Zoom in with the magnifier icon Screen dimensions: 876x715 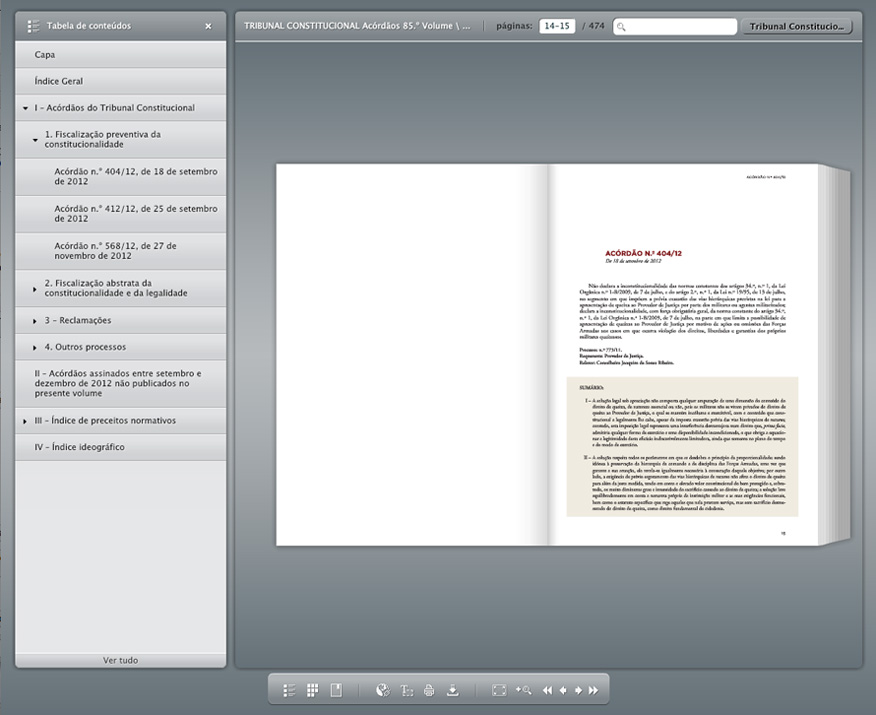click(523, 690)
